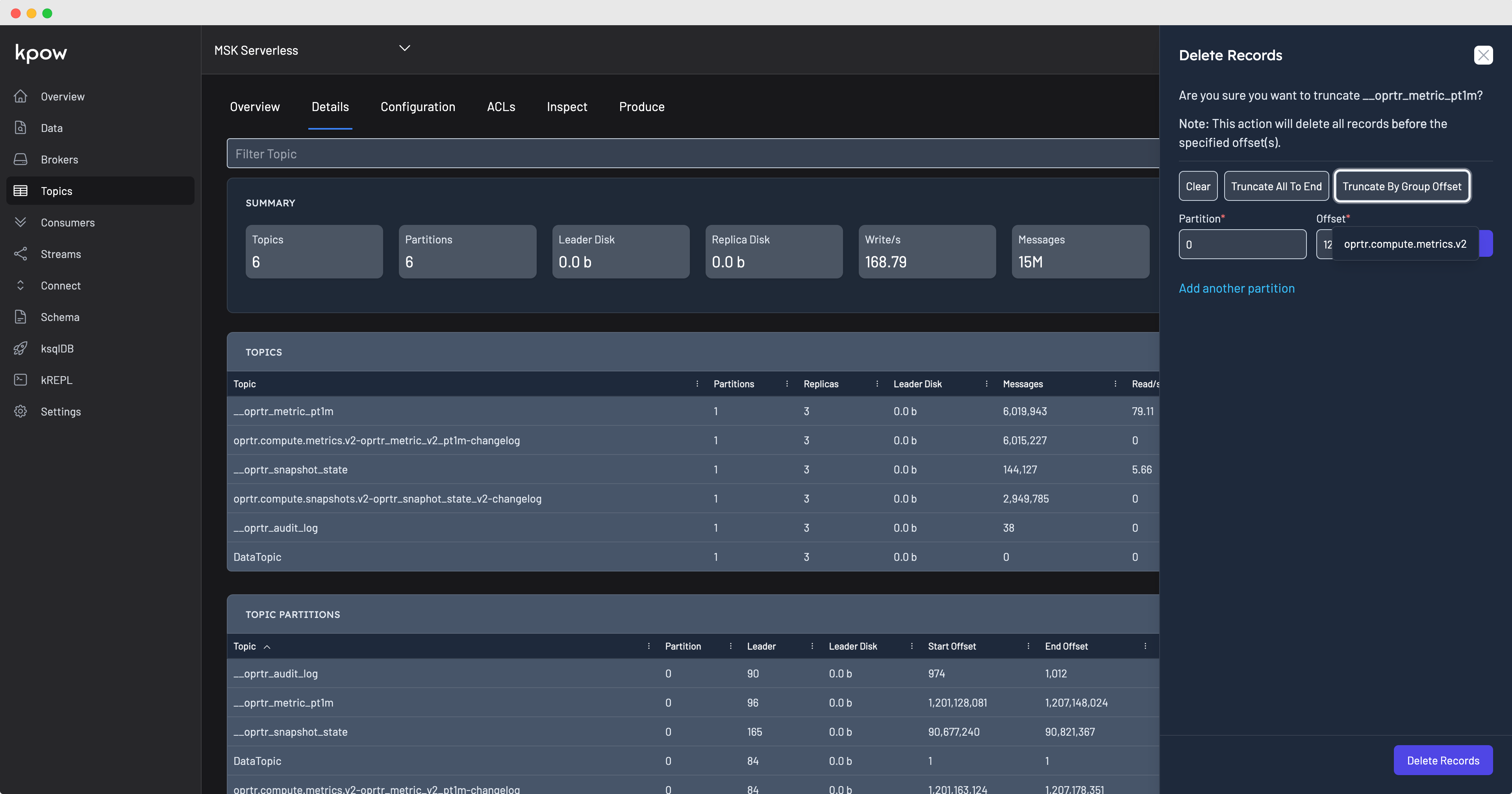
Task: Open ksqlDB via the rocket icon
Action: pyautogui.click(x=20, y=348)
